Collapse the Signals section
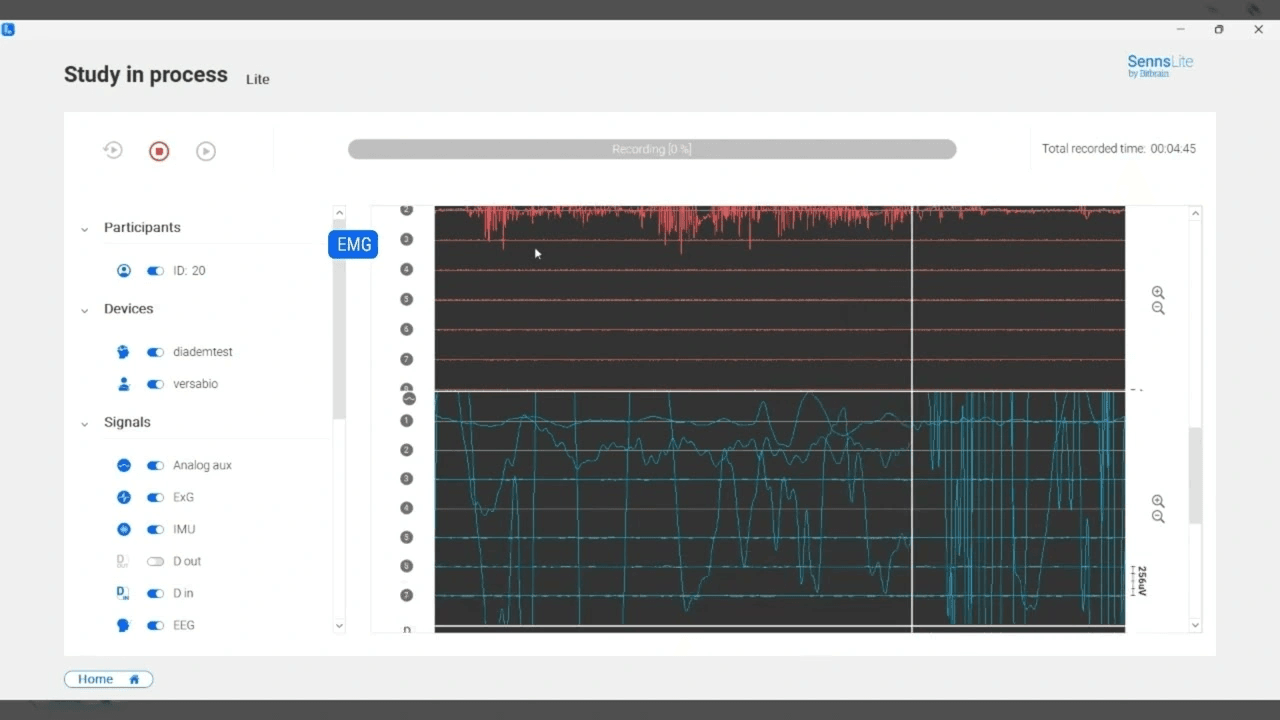 [x=84, y=424]
